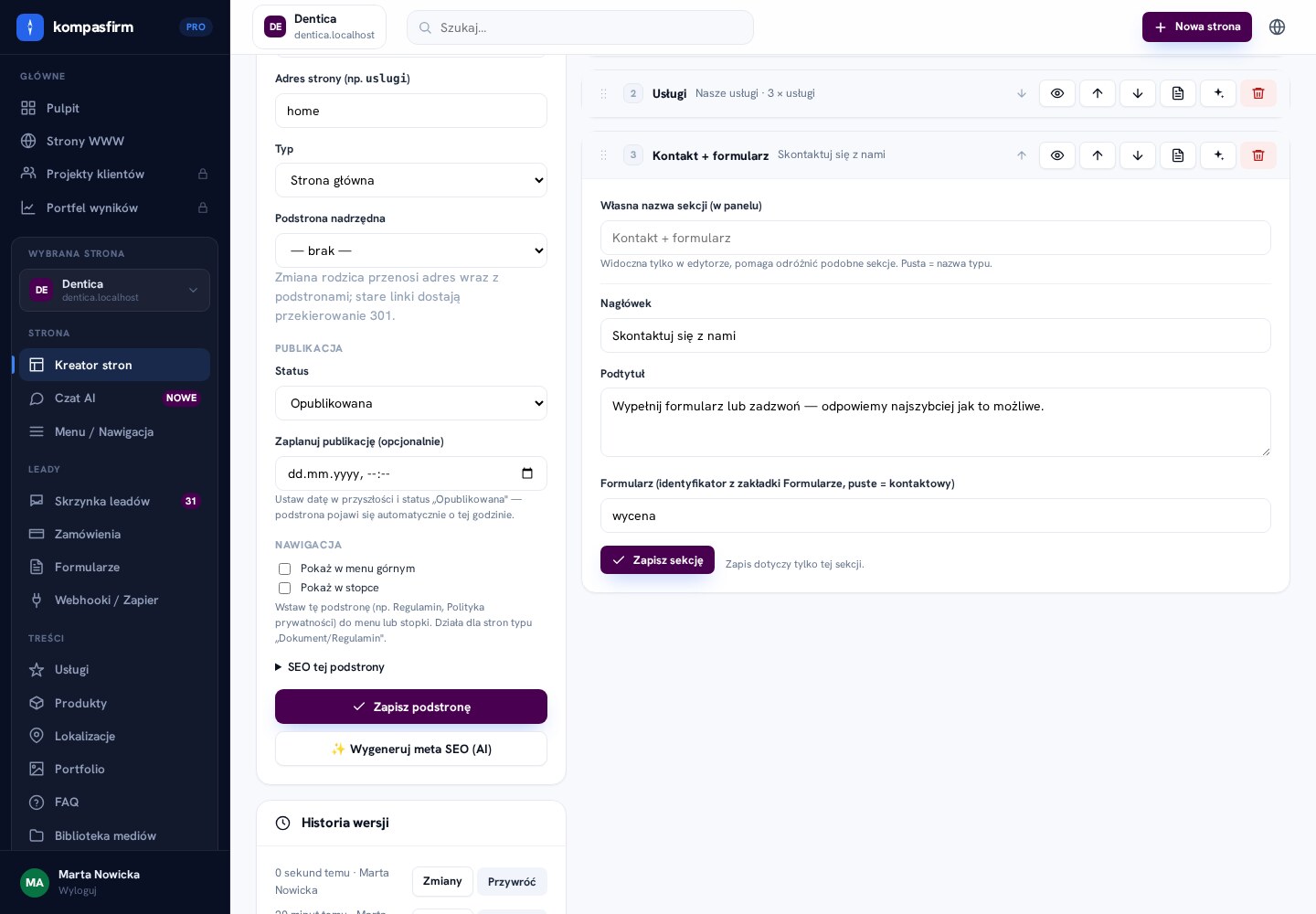Image resolution: width=1316 pixels, height=914 pixels.
Task: Collapse the Kontakt + formularz section chevron
Action: pos(1022,155)
